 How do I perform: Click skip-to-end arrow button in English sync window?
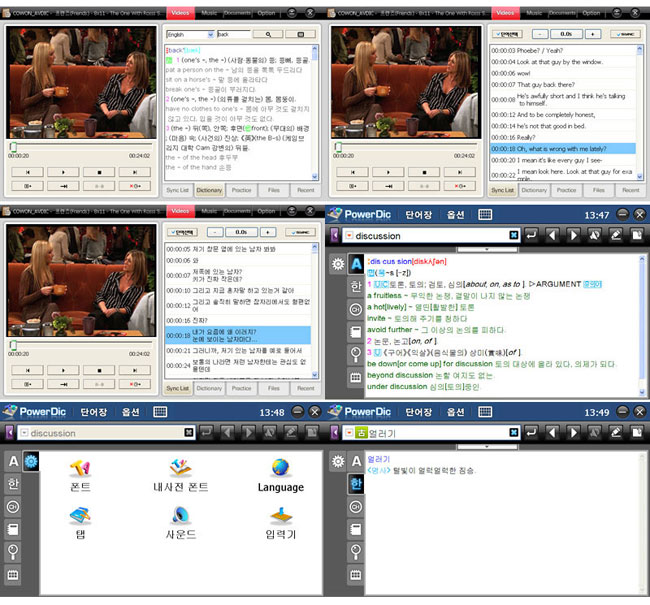point(388,186)
